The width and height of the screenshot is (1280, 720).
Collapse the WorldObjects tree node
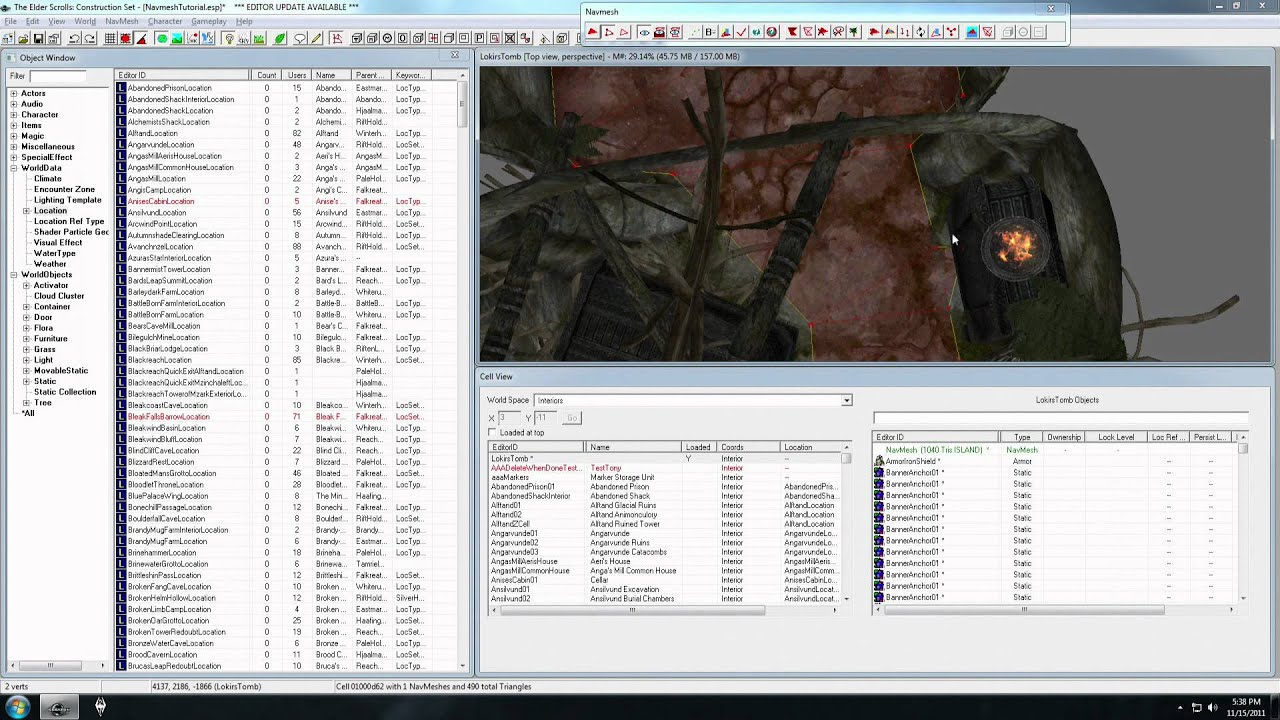click(14, 275)
